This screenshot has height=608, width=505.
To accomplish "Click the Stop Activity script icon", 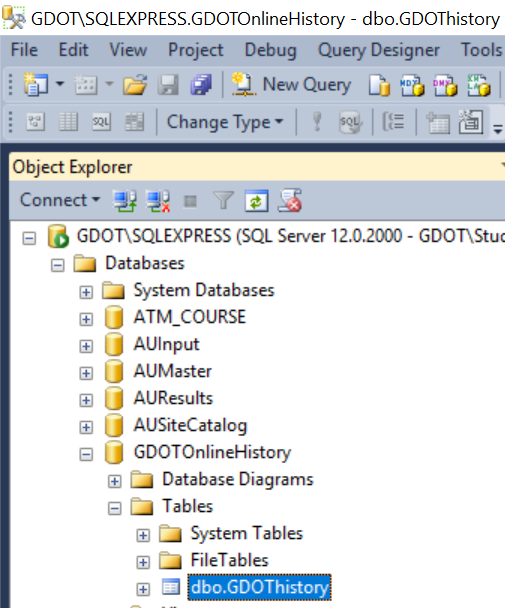I will [x=290, y=201].
